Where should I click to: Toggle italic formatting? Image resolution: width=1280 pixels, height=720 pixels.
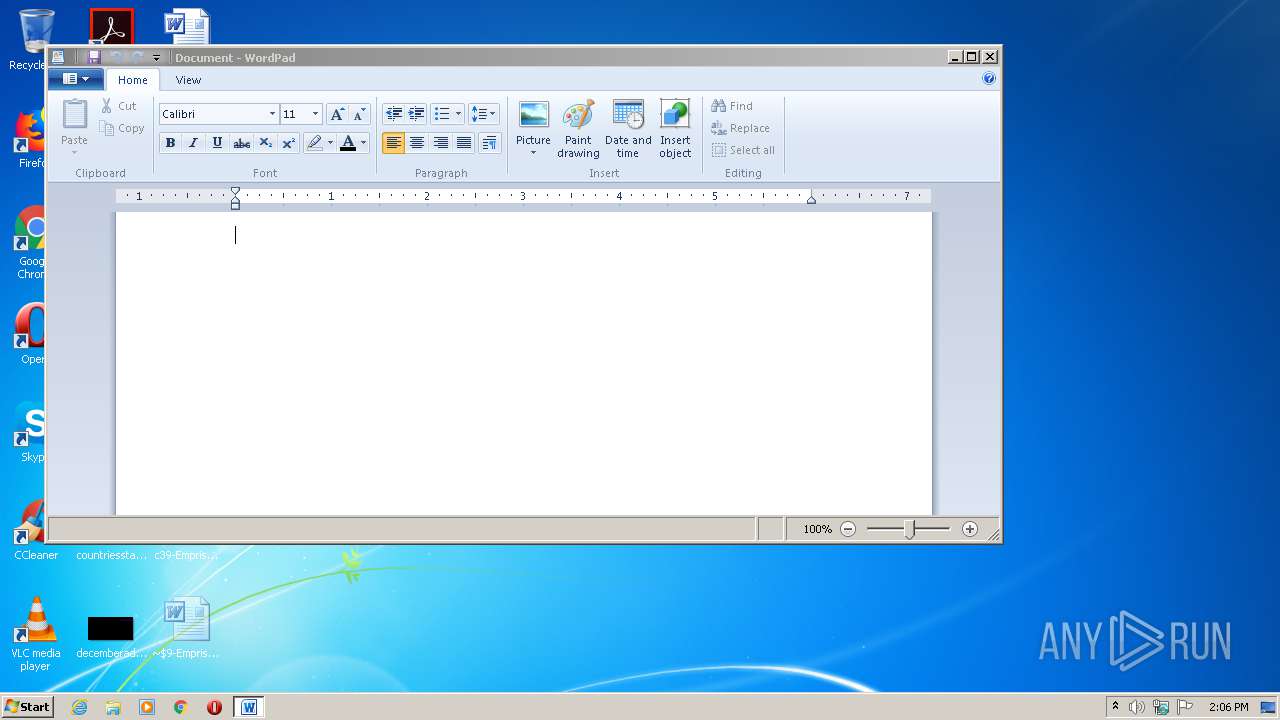pos(194,143)
